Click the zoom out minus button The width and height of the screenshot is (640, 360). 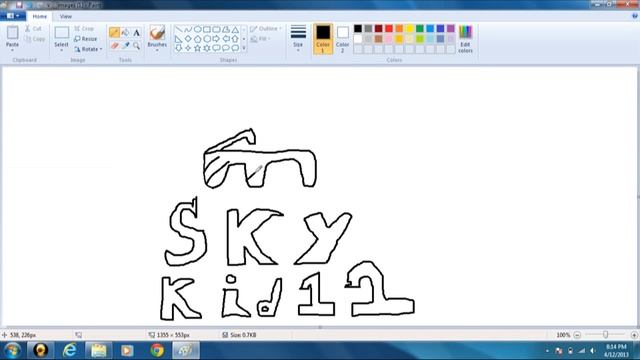tap(577, 335)
